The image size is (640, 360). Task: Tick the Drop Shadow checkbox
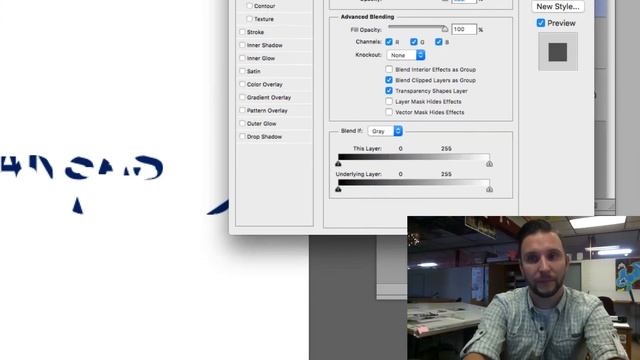click(x=242, y=136)
